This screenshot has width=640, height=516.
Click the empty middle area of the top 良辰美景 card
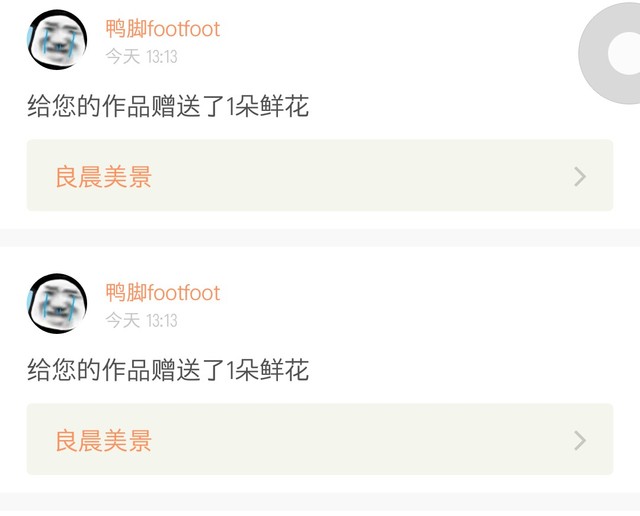point(359,176)
